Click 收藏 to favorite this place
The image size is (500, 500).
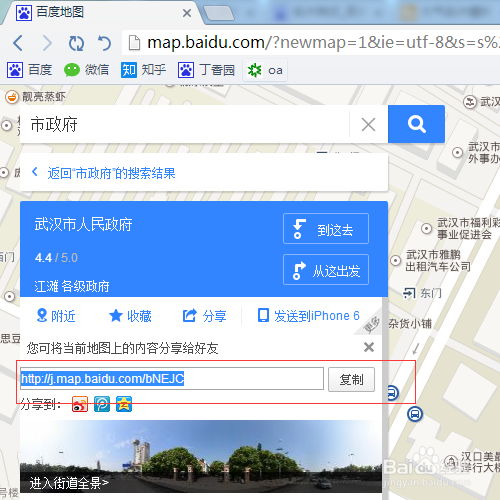click(x=130, y=316)
